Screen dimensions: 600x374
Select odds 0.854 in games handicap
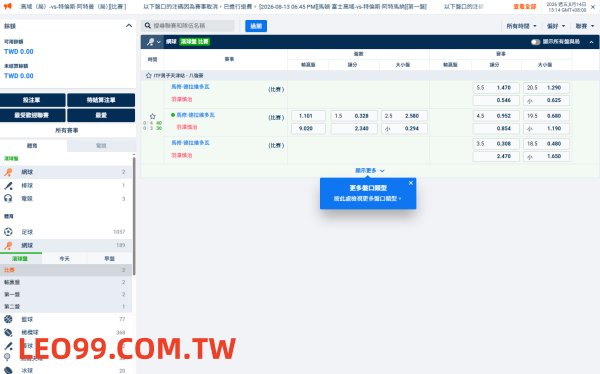click(x=496, y=129)
